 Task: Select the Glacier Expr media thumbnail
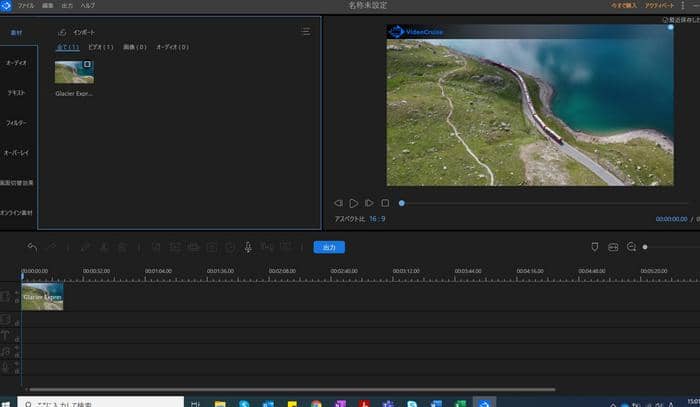pyautogui.click(x=74, y=72)
